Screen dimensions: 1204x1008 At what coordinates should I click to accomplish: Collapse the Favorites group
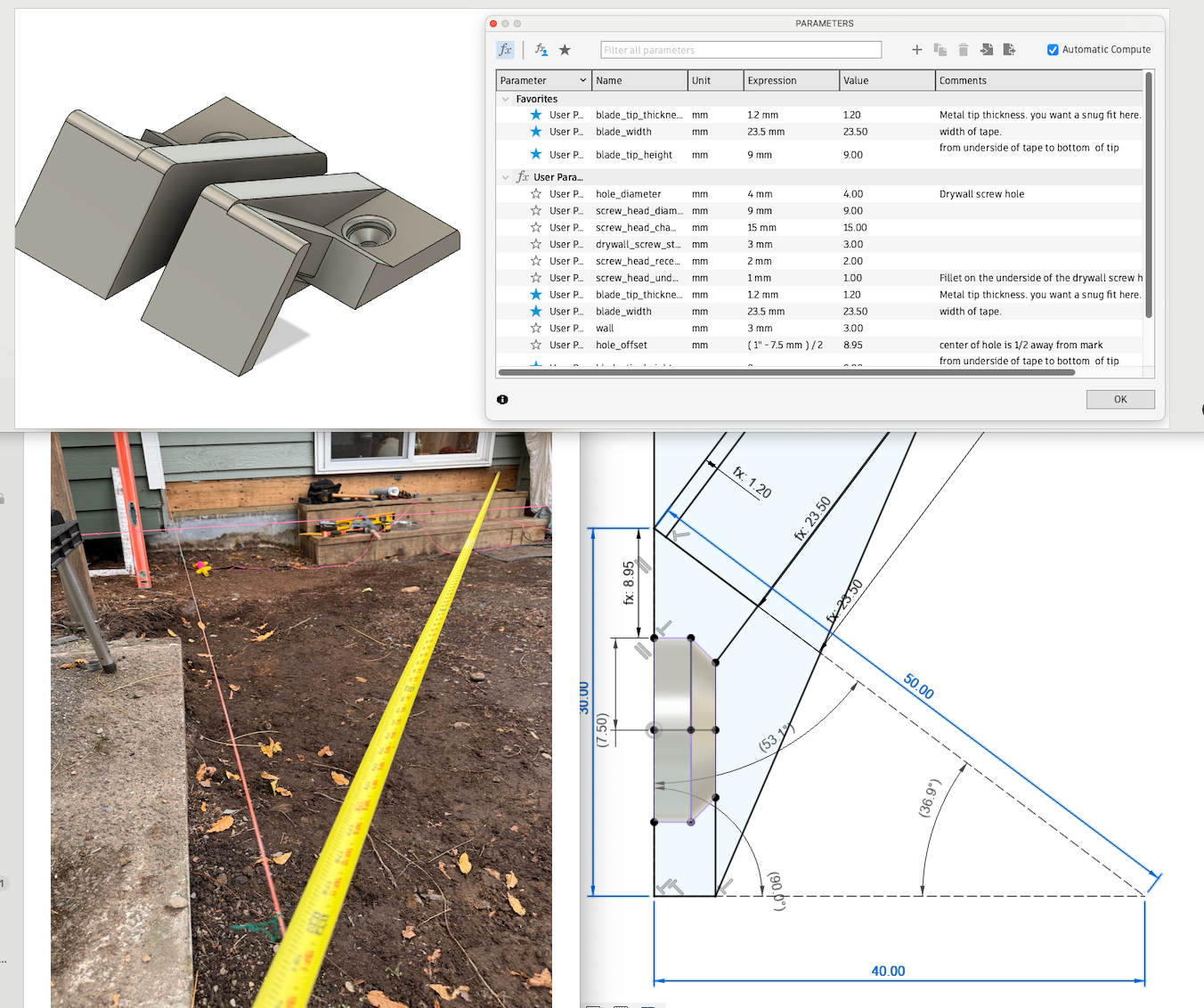click(506, 99)
